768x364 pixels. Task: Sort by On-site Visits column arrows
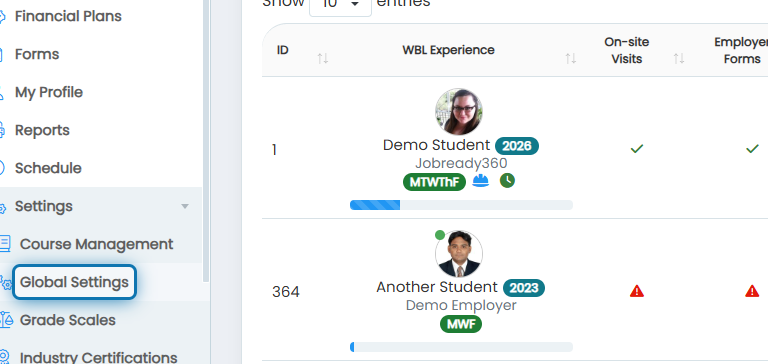pos(678,59)
